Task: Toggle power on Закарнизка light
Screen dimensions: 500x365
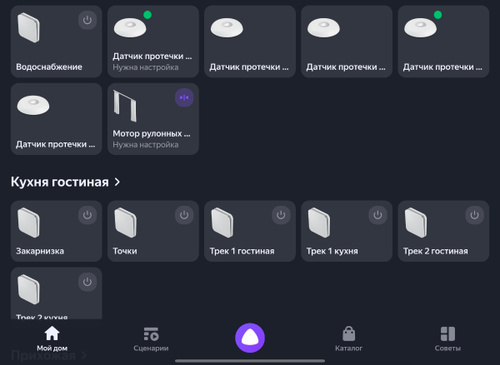Action: (x=87, y=215)
